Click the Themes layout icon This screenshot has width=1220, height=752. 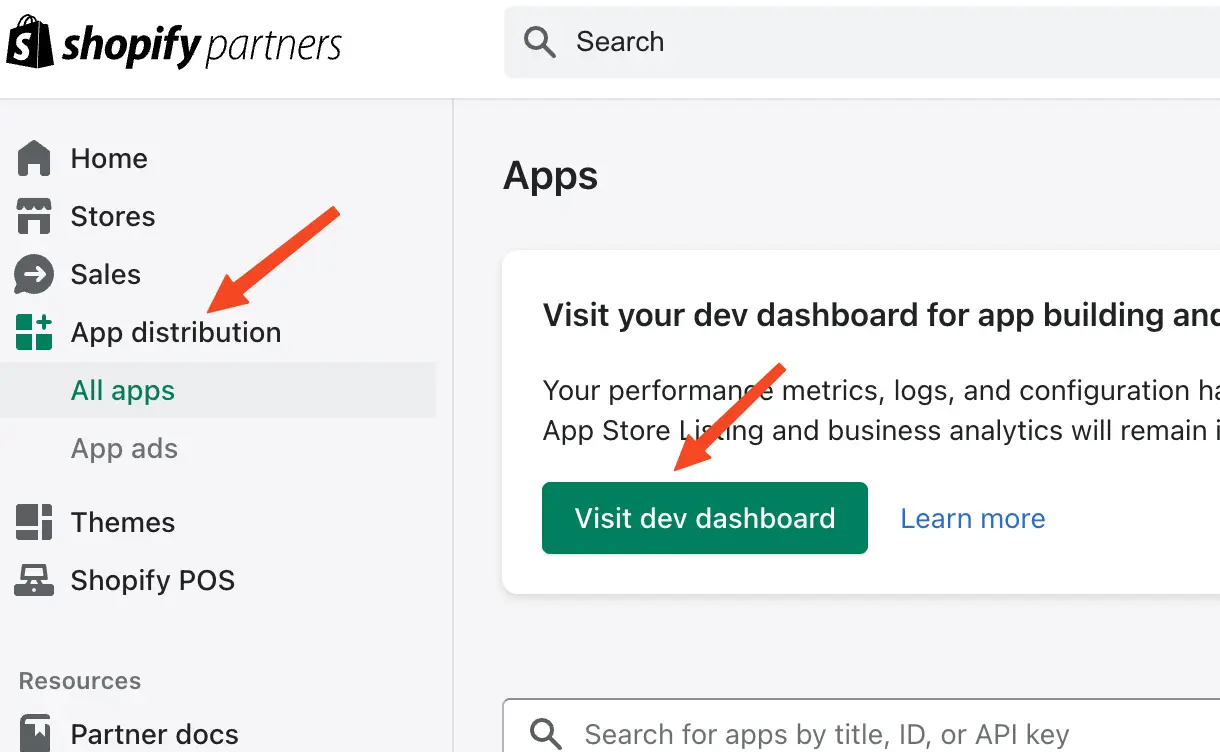[x=34, y=522]
